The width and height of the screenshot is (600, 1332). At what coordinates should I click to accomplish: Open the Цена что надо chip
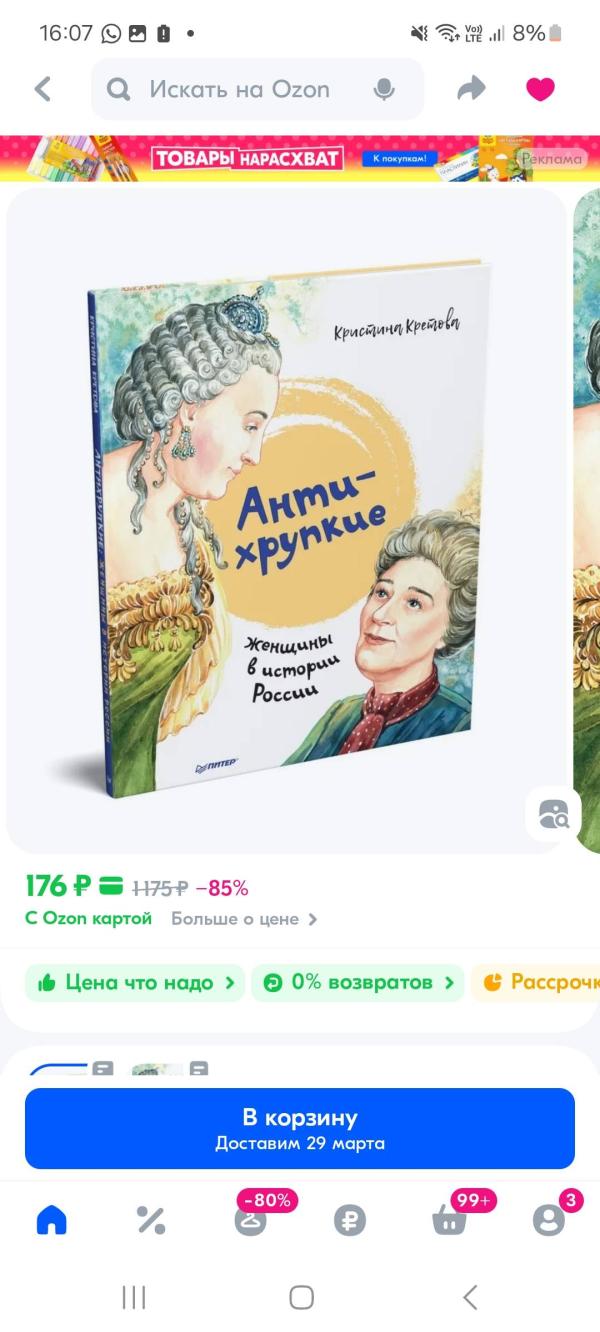(135, 982)
